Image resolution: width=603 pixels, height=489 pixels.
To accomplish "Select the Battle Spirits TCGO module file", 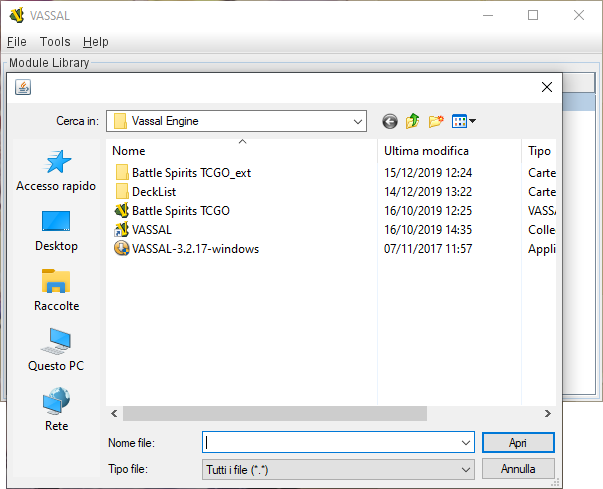I will (172, 211).
